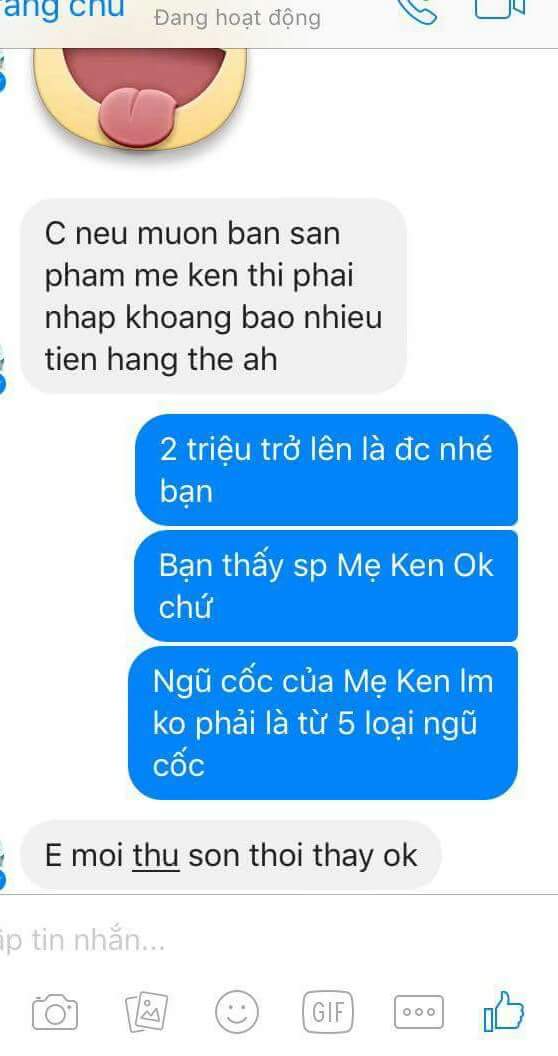Viewport: 558px width, 1056px height.
Task: Tap the 'Đang hoạt động' active status
Action: 237,18
